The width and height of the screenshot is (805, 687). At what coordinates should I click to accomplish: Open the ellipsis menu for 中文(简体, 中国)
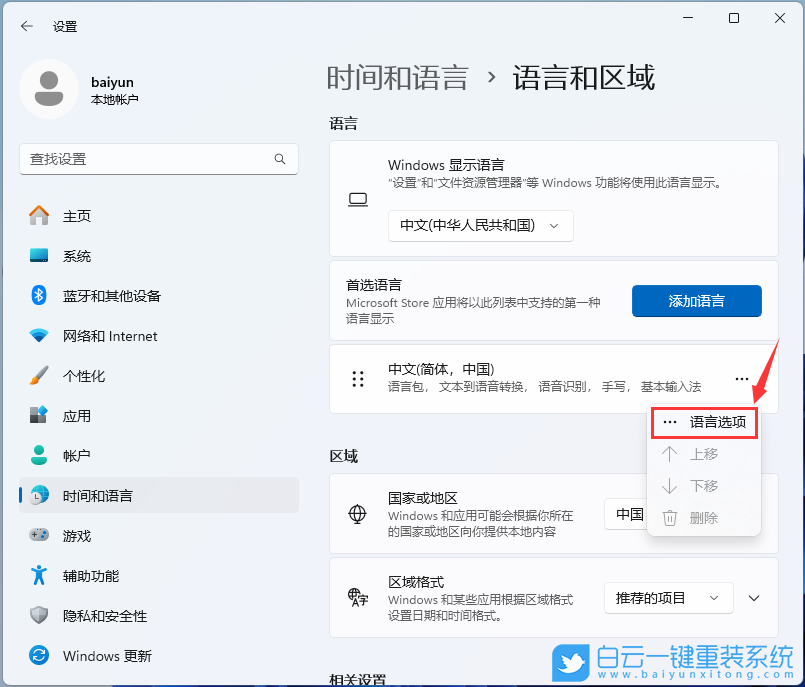tap(742, 379)
